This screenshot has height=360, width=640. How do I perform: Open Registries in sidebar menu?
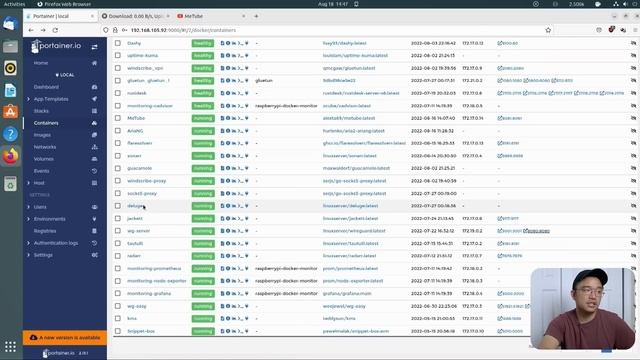point(45,231)
